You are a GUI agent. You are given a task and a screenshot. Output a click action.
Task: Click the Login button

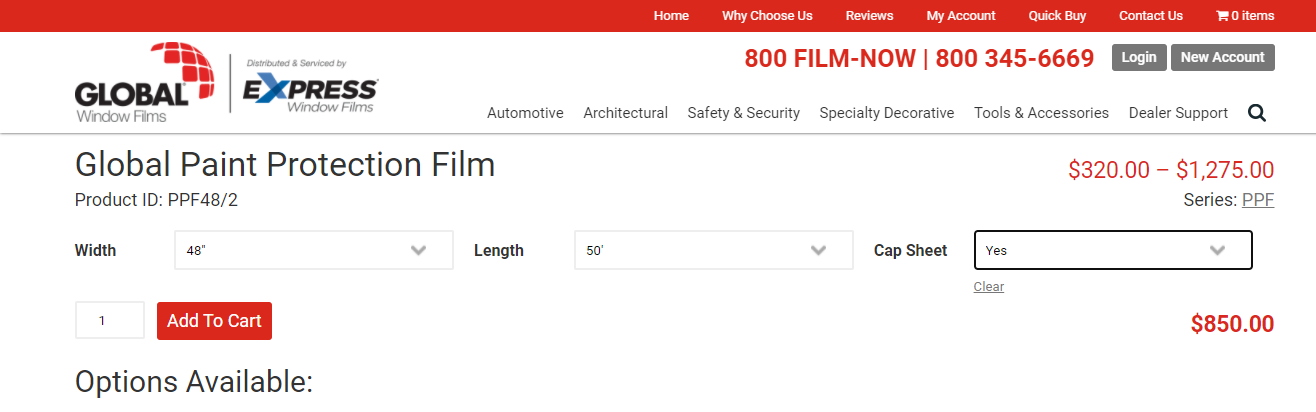click(x=1139, y=57)
